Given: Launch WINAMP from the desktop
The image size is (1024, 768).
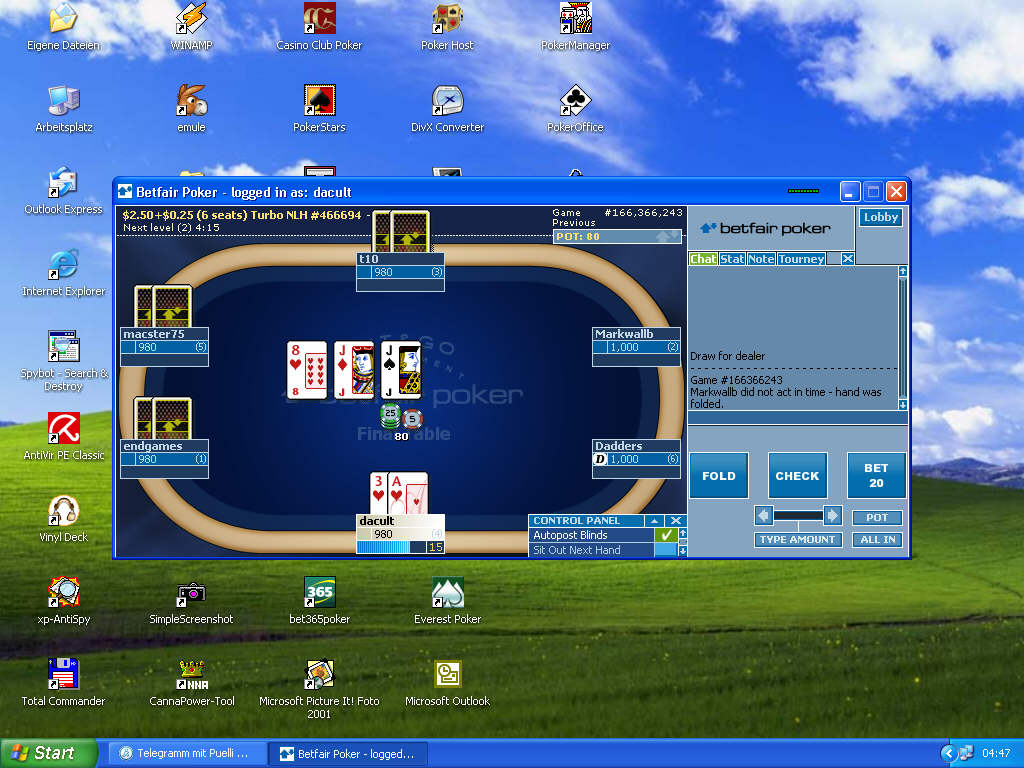Looking at the screenshot, I should (191, 18).
